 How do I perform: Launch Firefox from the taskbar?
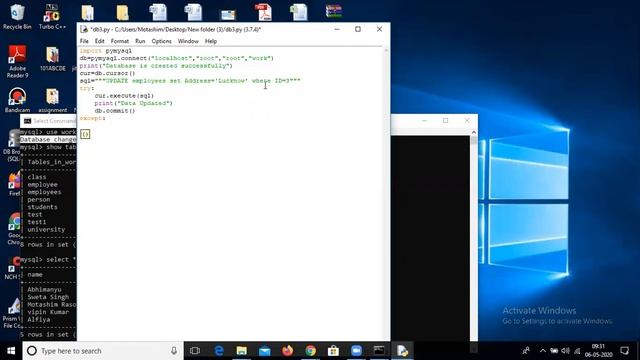(x=287, y=351)
